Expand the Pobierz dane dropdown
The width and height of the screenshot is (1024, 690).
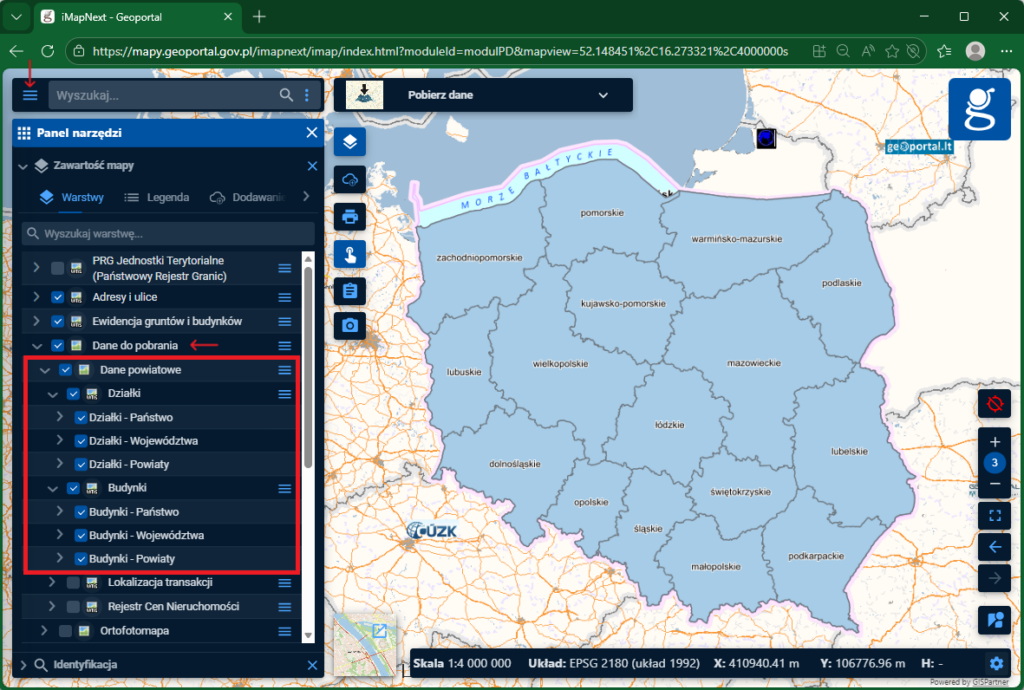point(602,95)
